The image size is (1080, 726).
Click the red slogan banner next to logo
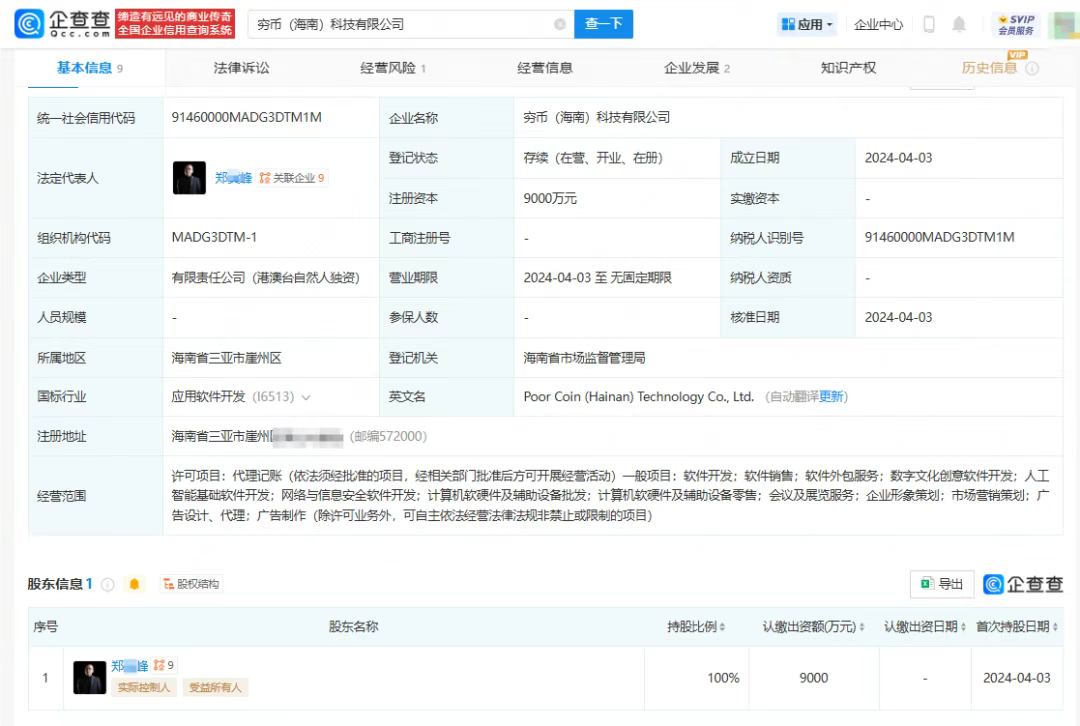(175, 23)
